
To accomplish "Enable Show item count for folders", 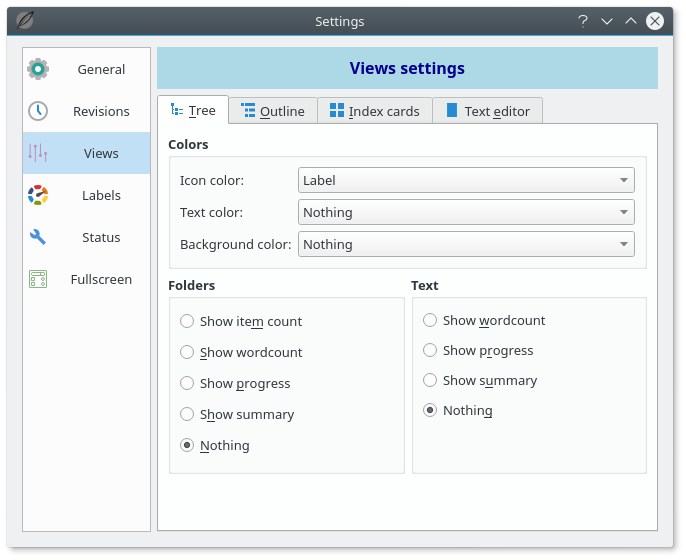I will tap(187, 321).
